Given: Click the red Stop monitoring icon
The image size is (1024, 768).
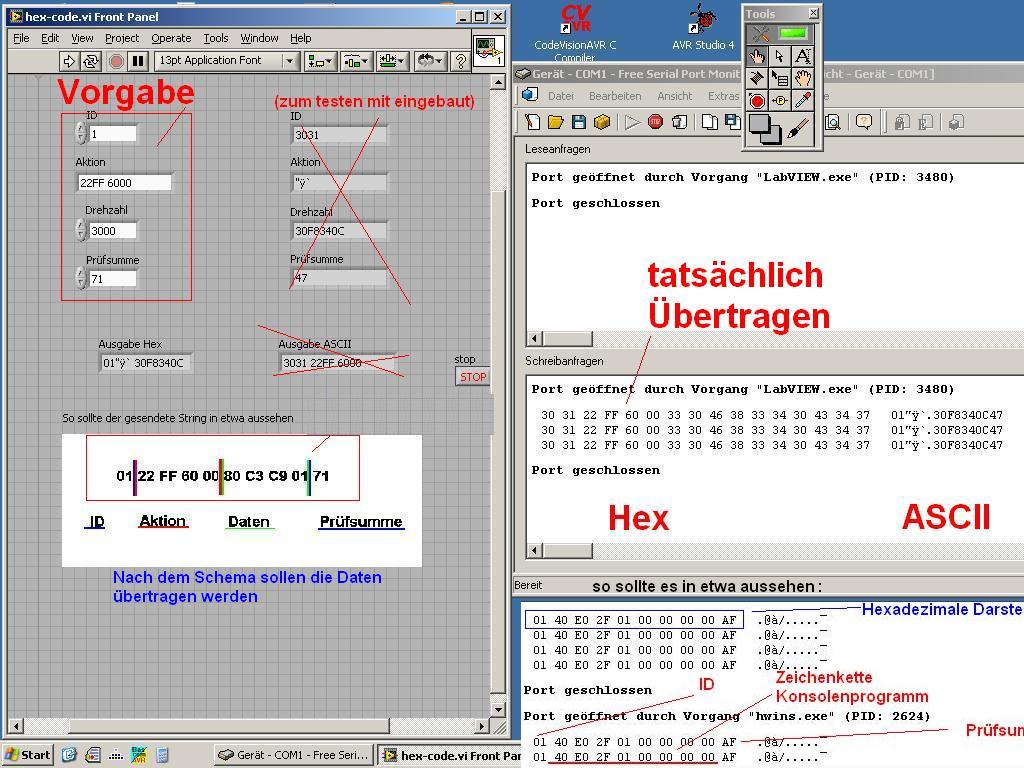Looking at the screenshot, I should click(x=655, y=122).
